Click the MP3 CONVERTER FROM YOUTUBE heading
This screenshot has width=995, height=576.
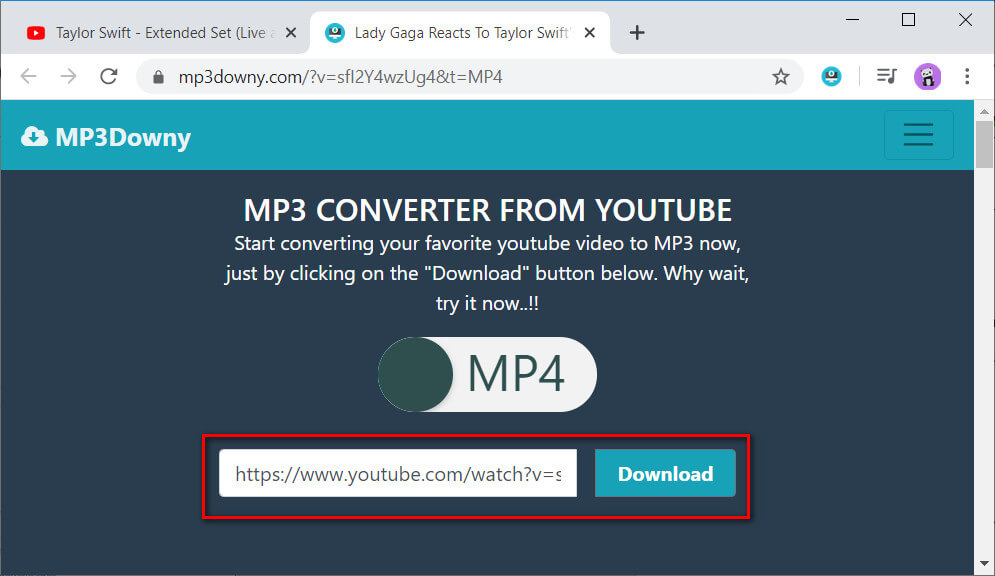tap(487, 210)
